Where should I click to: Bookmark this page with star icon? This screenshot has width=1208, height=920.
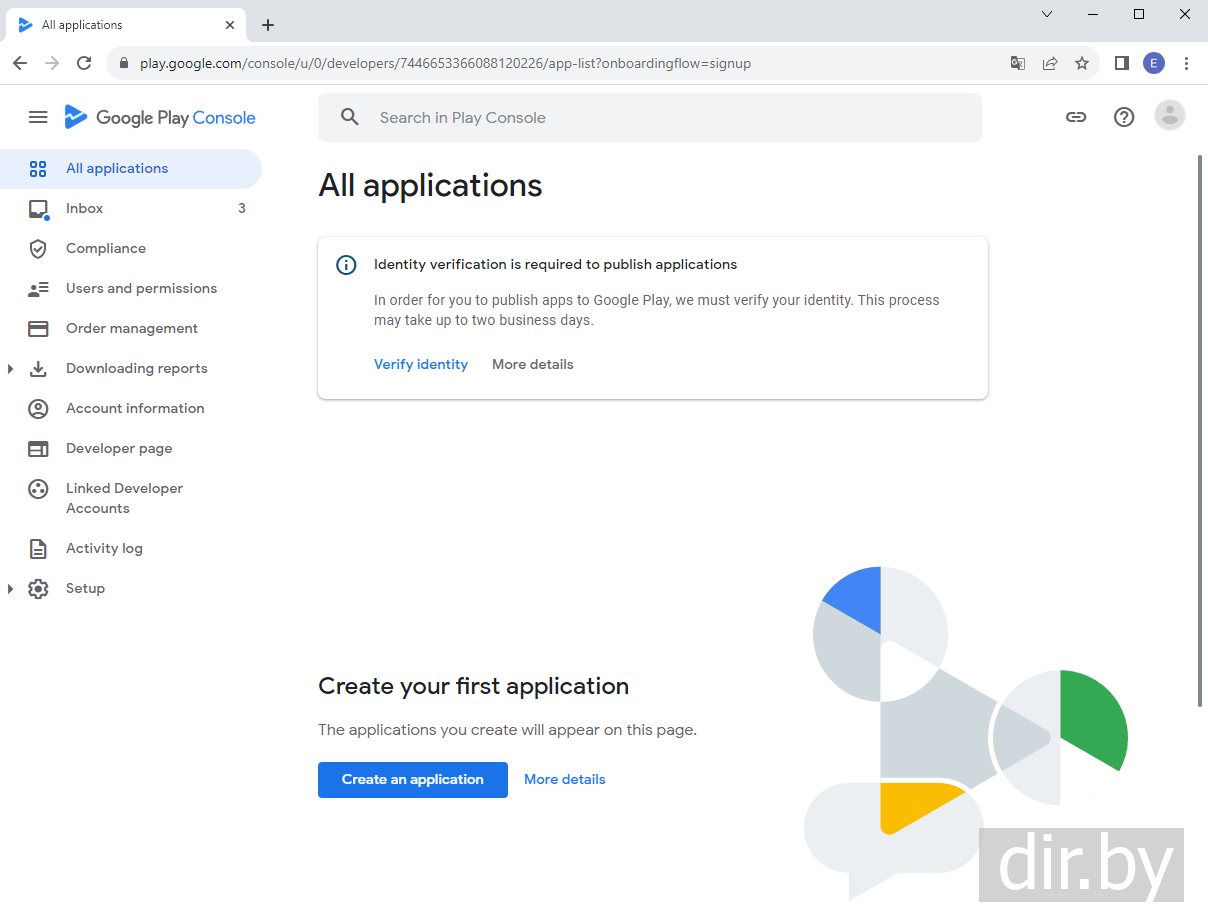click(1082, 63)
